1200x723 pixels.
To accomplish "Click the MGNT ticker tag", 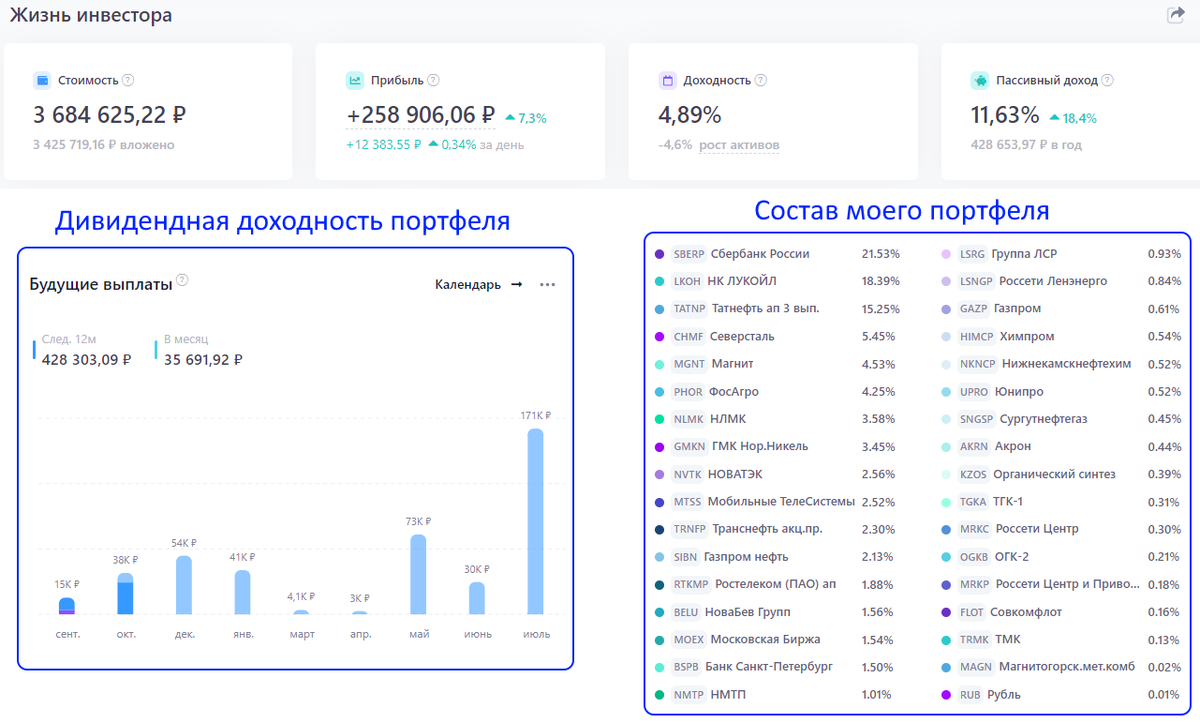I will tap(689, 364).
